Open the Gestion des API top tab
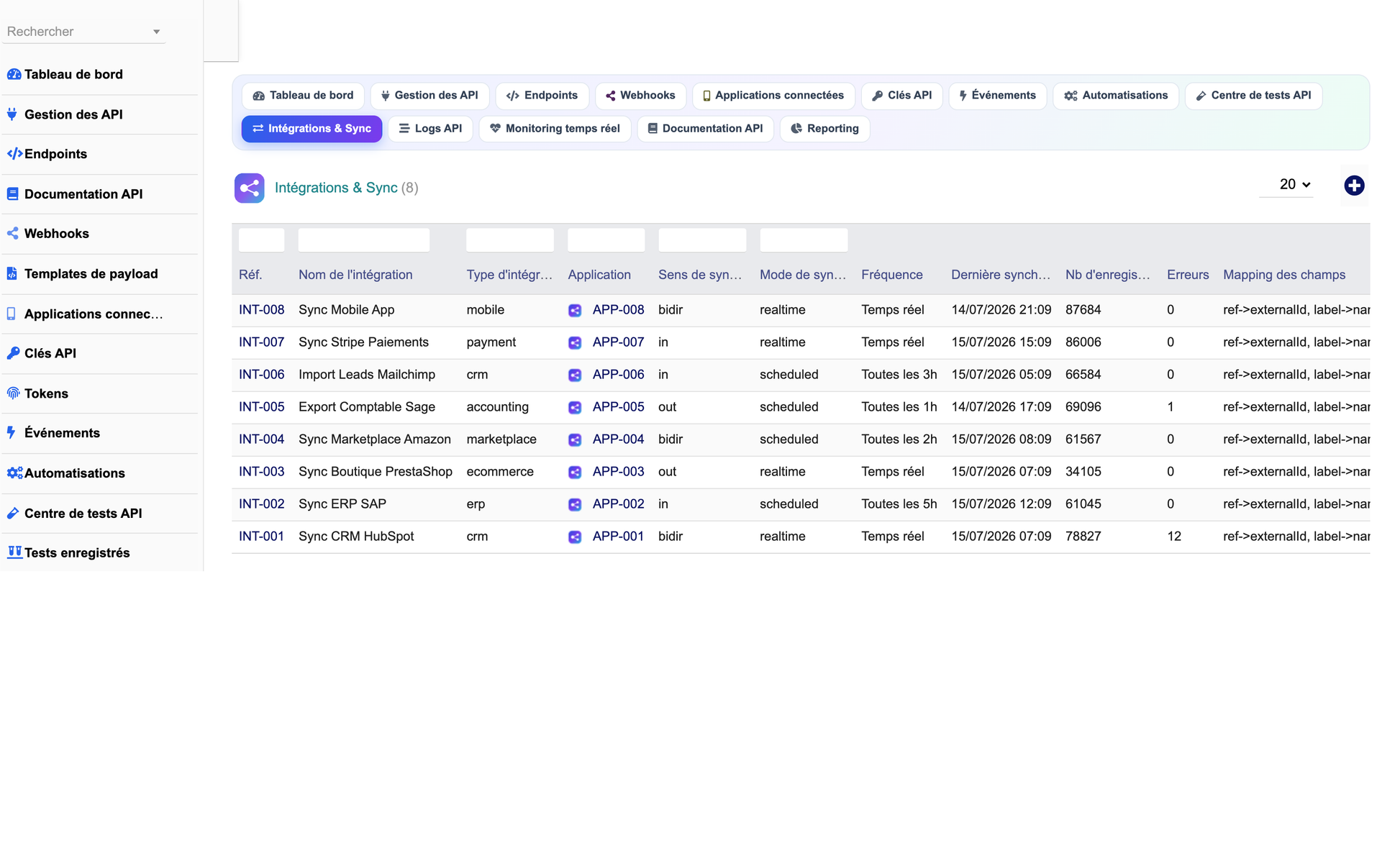The image size is (1400, 866). point(429,96)
